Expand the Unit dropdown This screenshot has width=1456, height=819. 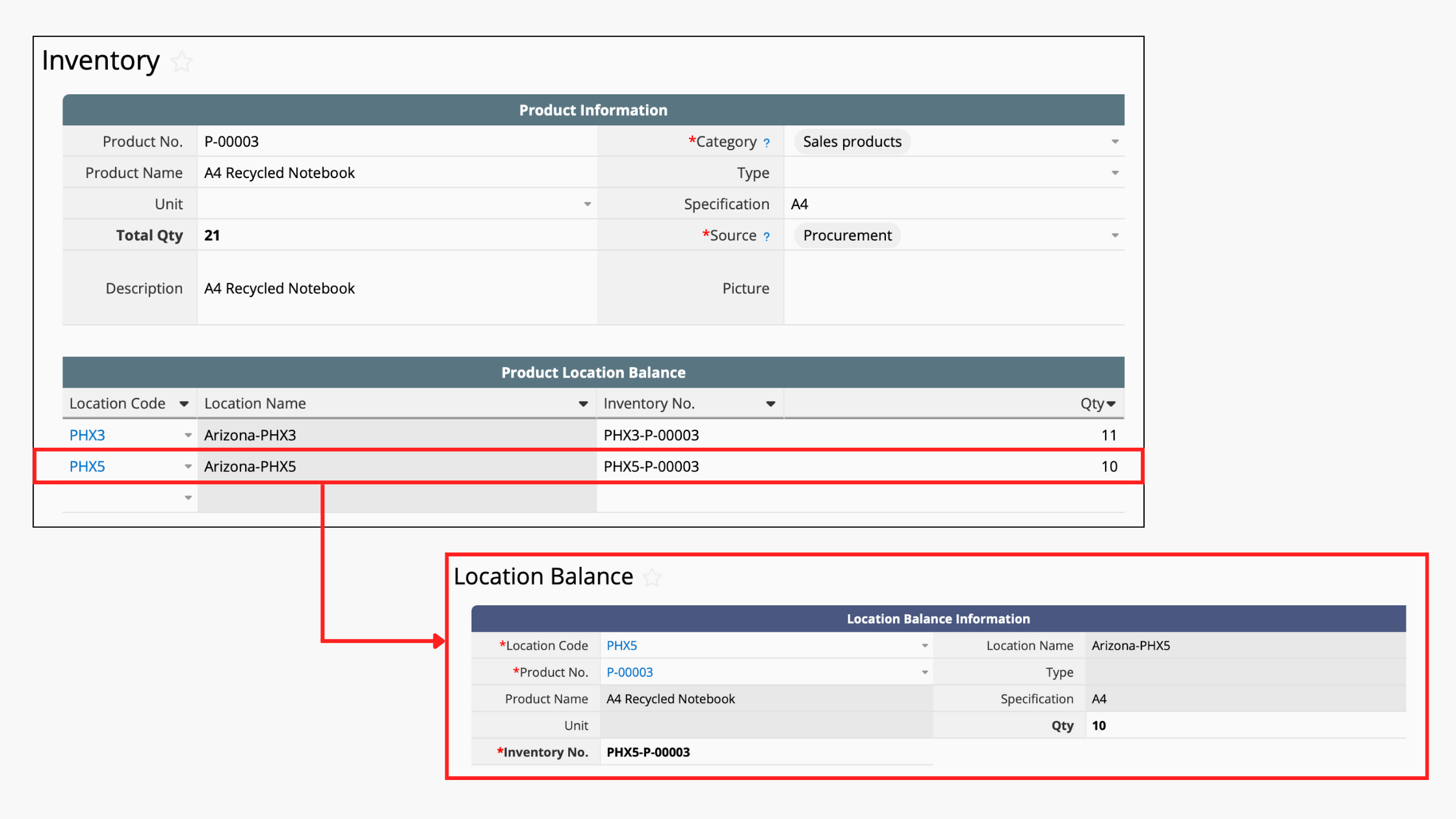[x=587, y=204]
